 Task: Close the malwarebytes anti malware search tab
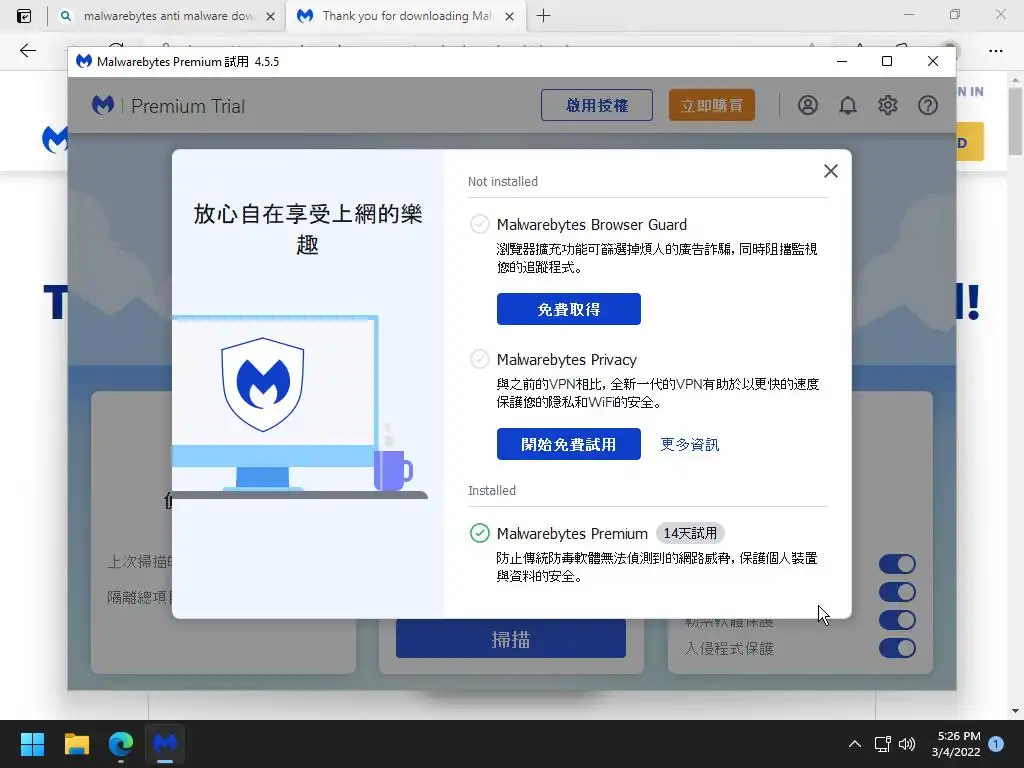coord(270,16)
